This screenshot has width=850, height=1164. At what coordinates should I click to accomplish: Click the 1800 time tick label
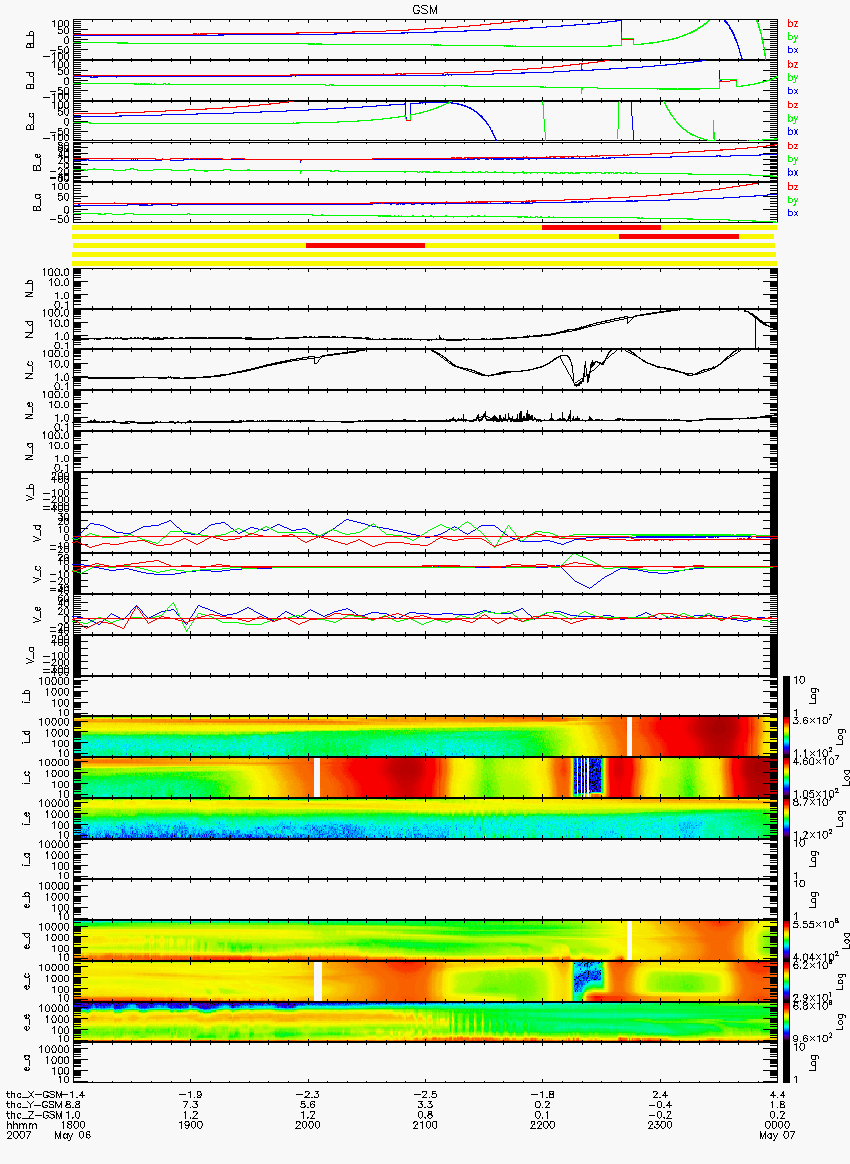click(x=73, y=1125)
